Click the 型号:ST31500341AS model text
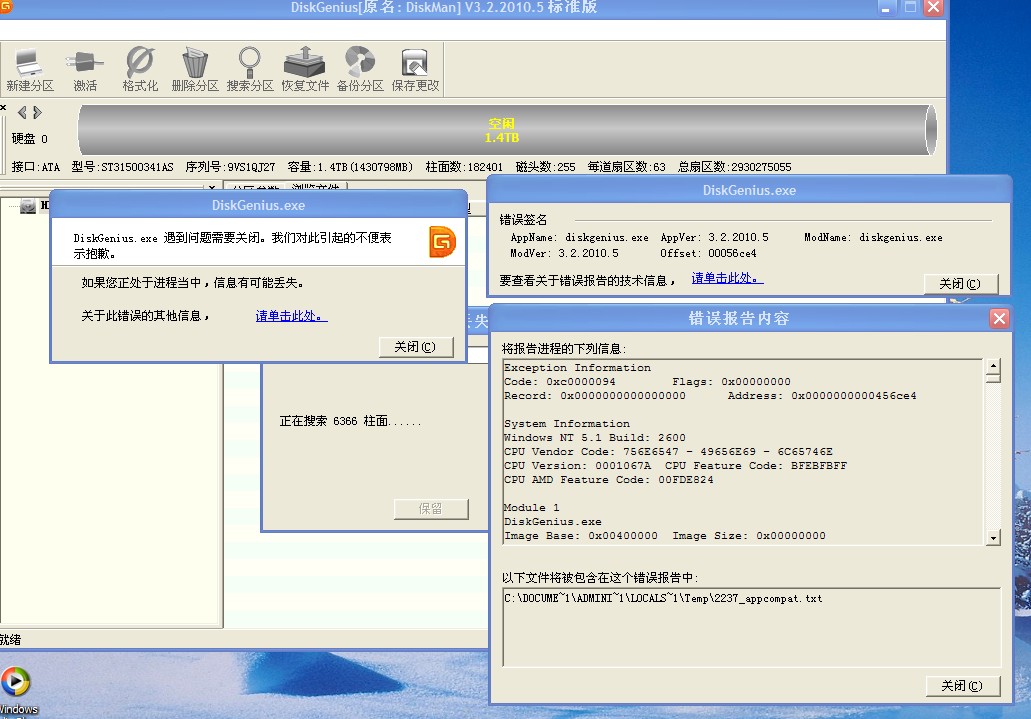The width and height of the screenshot is (1031, 719). [122, 167]
